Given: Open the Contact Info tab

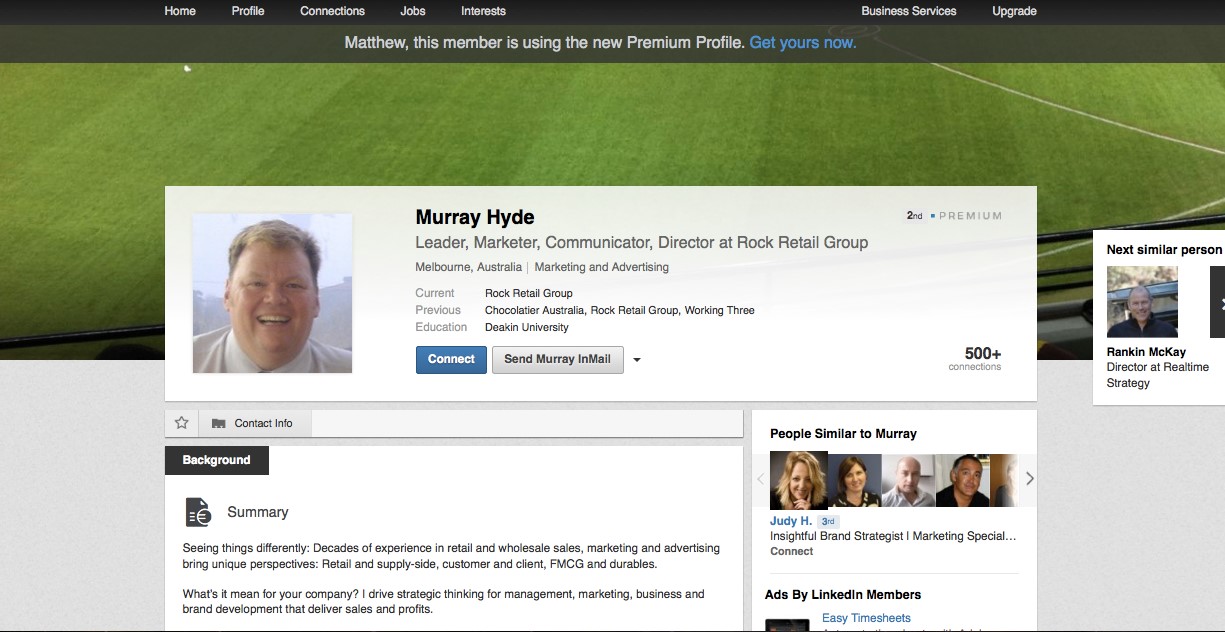Looking at the screenshot, I should coord(255,424).
